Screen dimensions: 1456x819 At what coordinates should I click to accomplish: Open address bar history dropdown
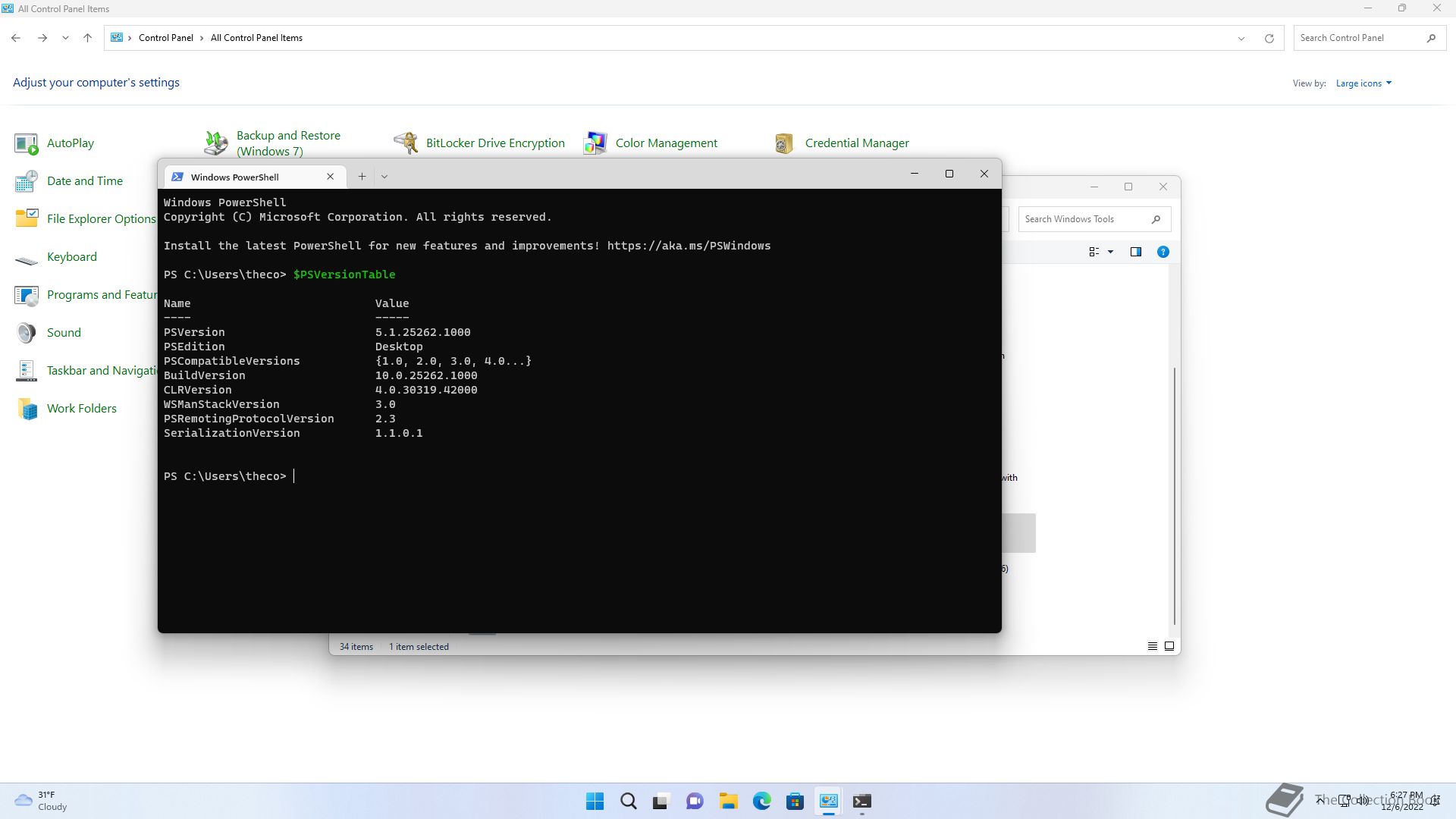[x=1241, y=38]
